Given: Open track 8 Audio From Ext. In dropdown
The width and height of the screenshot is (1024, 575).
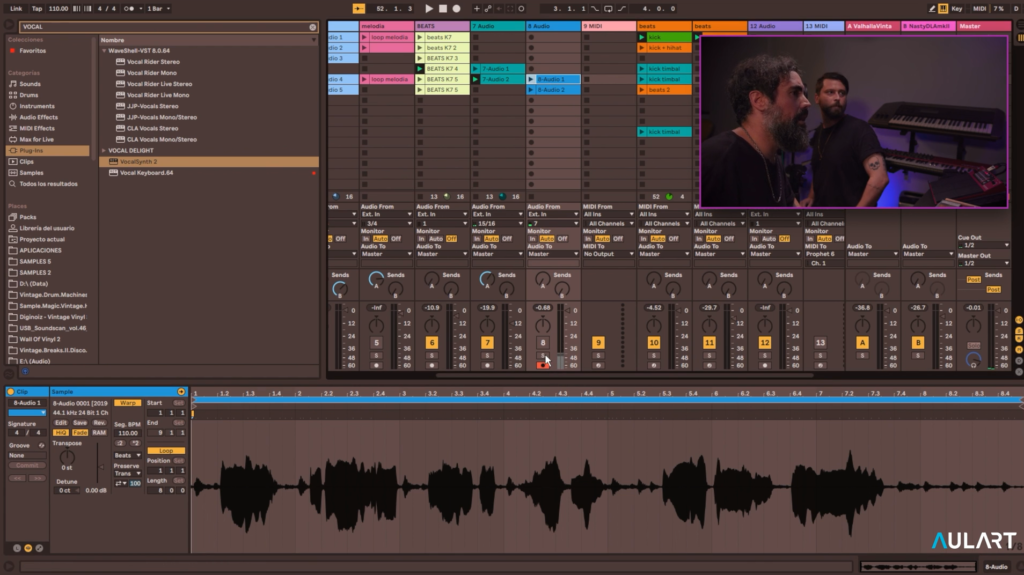Looking at the screenshot, I should pyautogui.click(x=553, y=214).
